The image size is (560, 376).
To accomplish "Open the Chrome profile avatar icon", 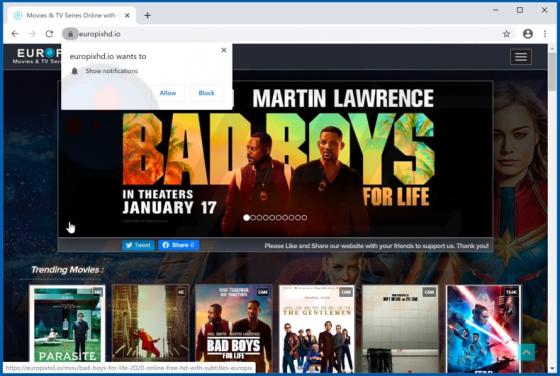I will [x=528, y=34].
